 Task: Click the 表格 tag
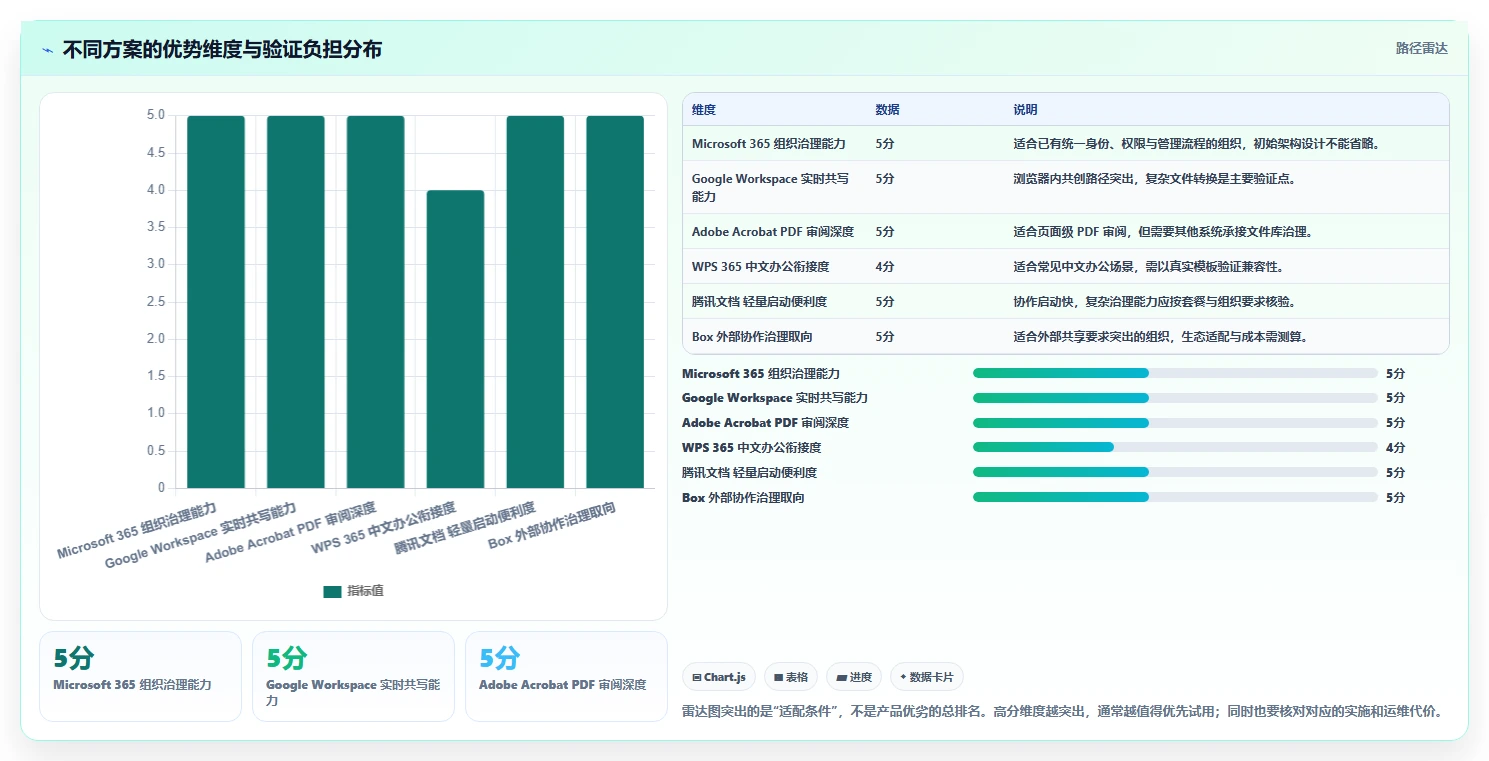791,677
